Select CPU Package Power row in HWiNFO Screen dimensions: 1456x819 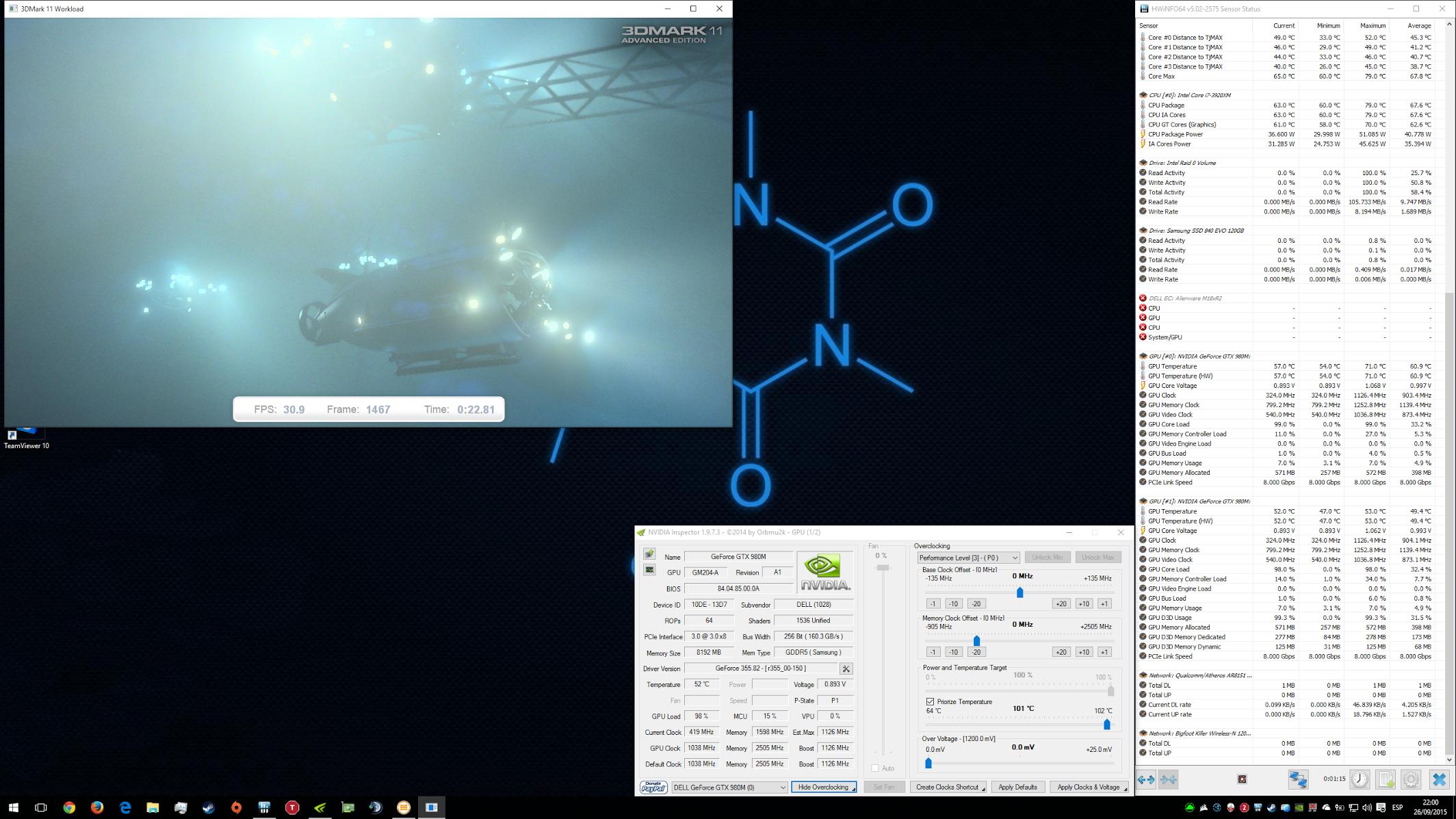[x=1286, y=134]
